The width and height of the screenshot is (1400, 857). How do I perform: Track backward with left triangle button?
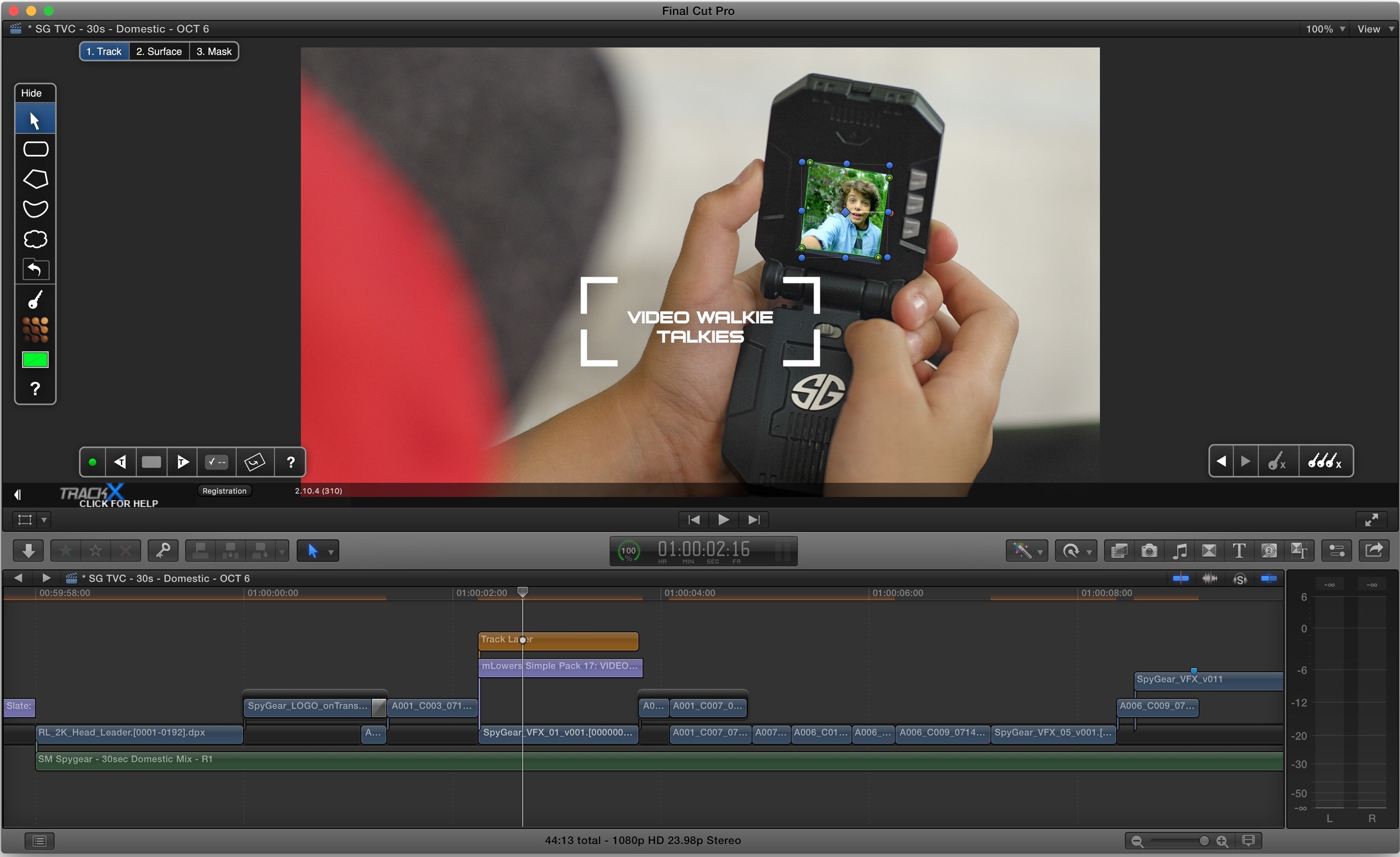pyautogui.click(x=120, y=462)
